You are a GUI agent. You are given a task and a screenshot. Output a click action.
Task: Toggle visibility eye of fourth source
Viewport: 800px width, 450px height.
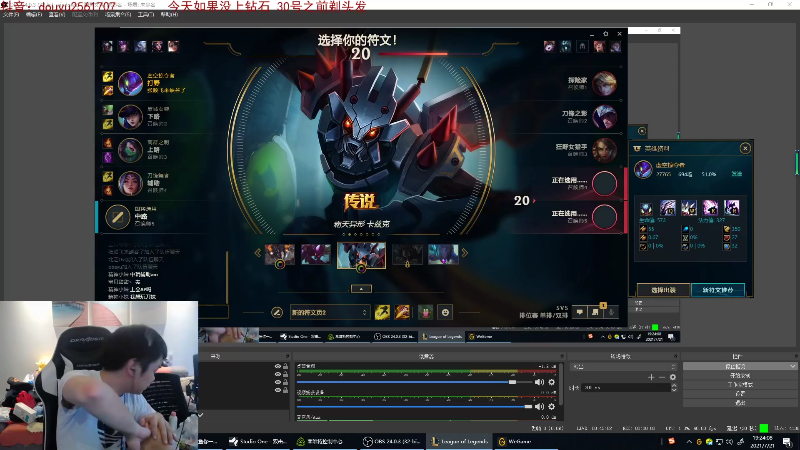click(278, 390)
